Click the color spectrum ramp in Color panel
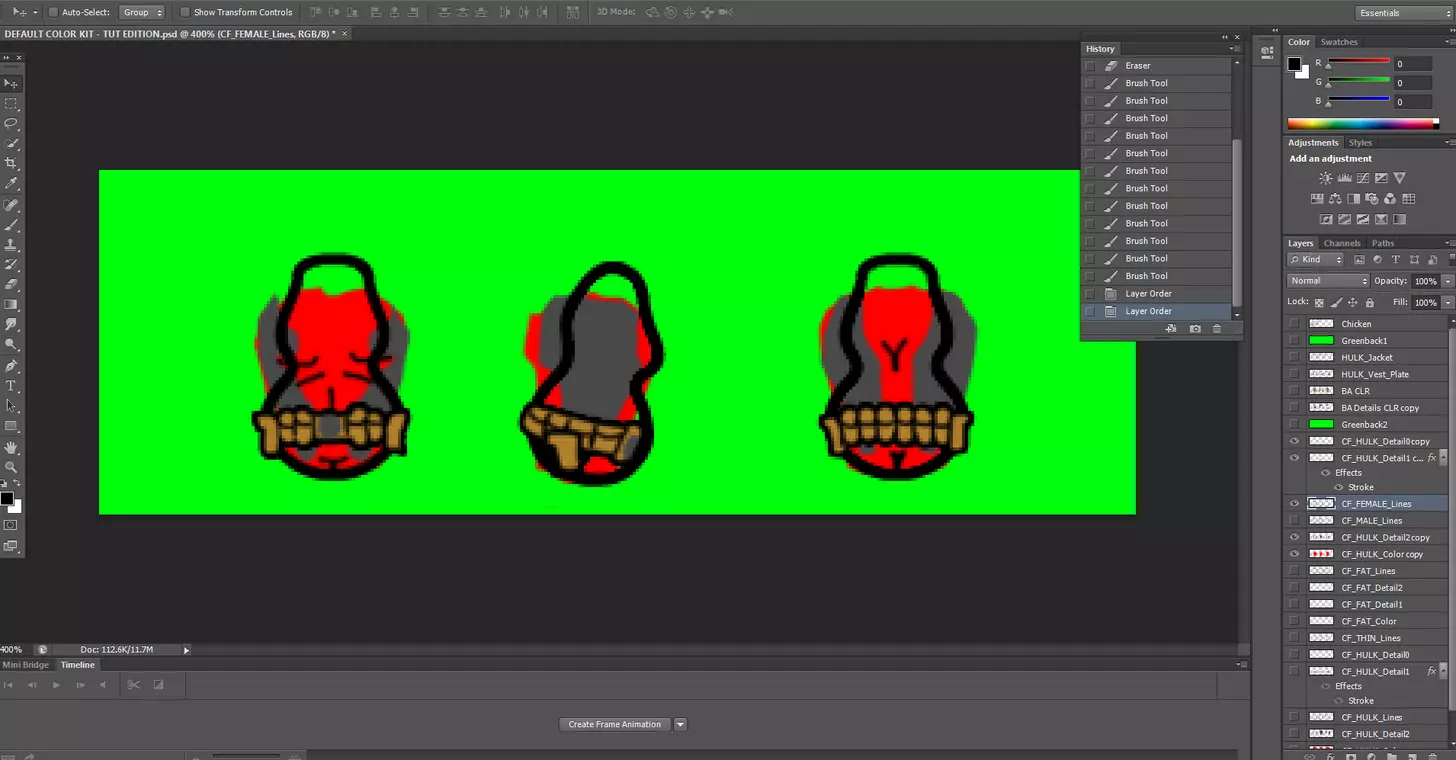The image size is (1456, 760). [1363, 124]
